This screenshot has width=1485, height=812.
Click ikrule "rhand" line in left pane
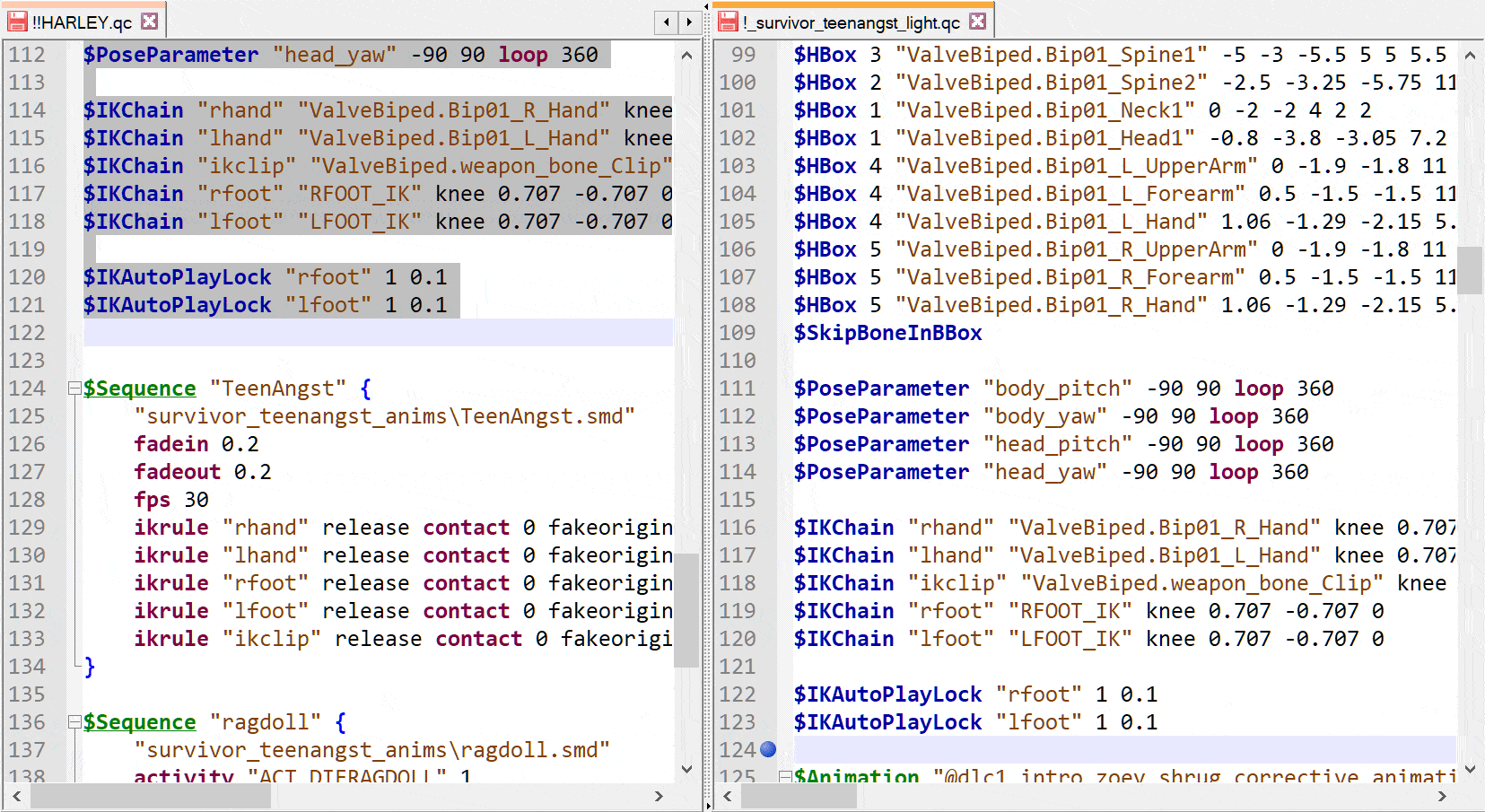[404, 528]
